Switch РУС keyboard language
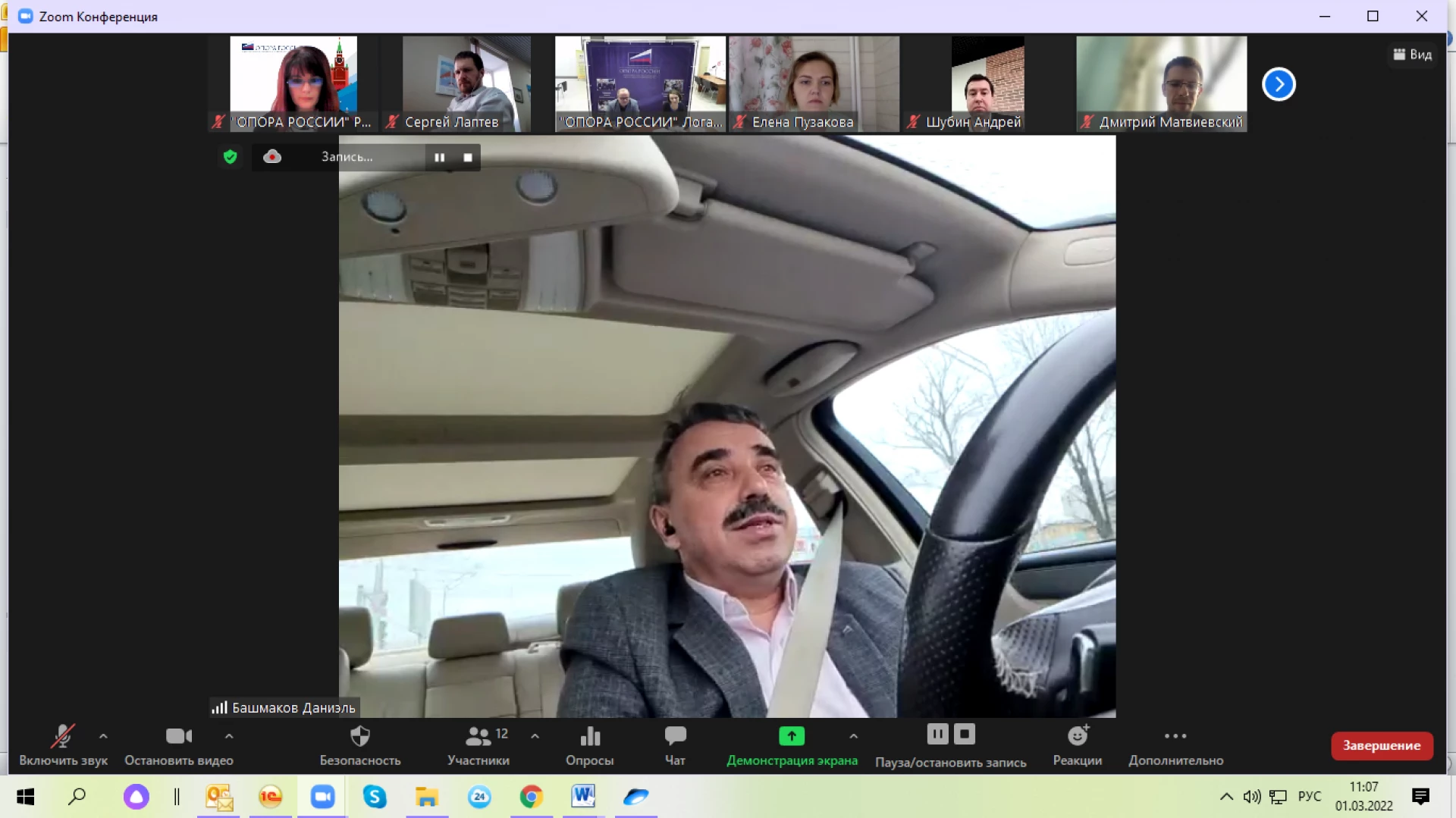The height and width of the screenshot is (818, 1456). (1310, 797)
